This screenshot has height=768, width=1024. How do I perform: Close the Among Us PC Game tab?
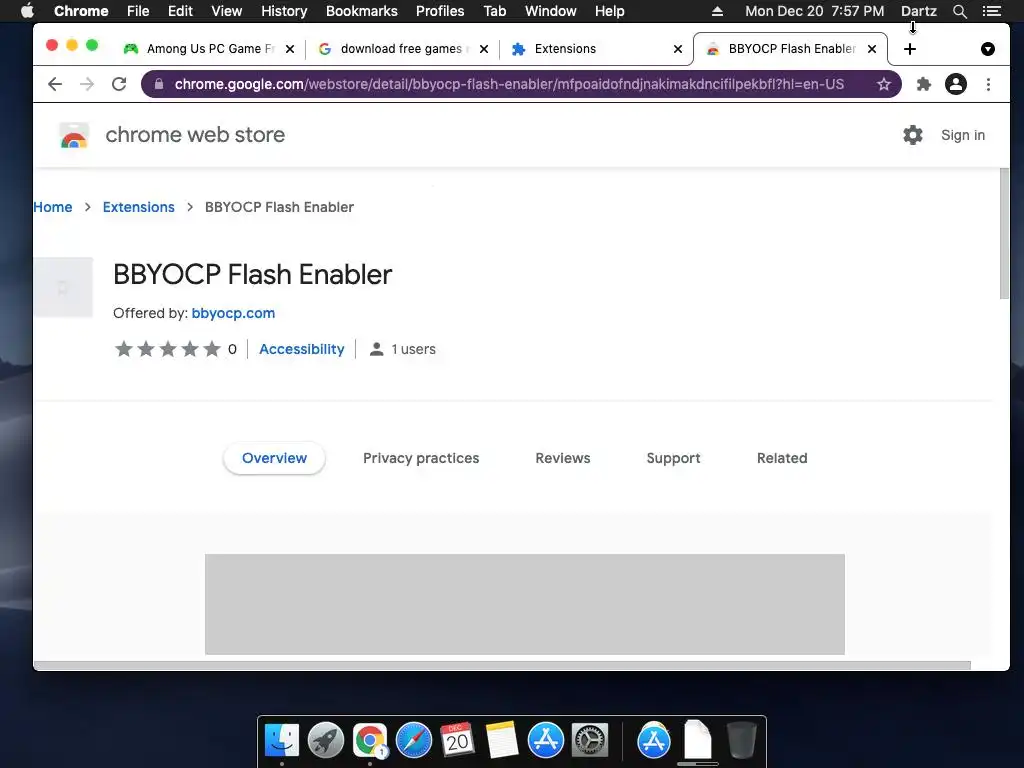(x=290, y=49)
